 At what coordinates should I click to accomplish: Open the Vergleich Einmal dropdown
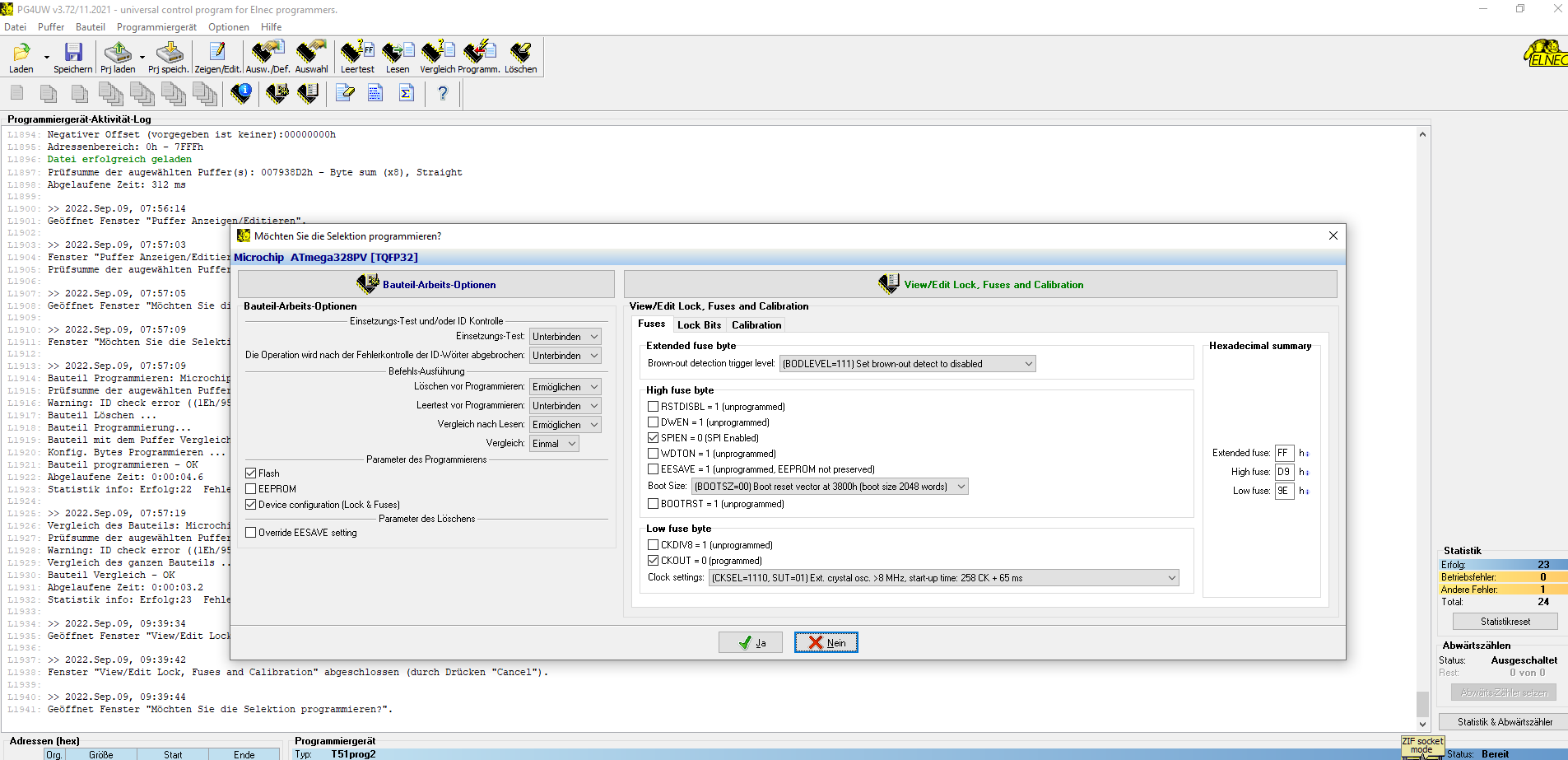point(554,444)
